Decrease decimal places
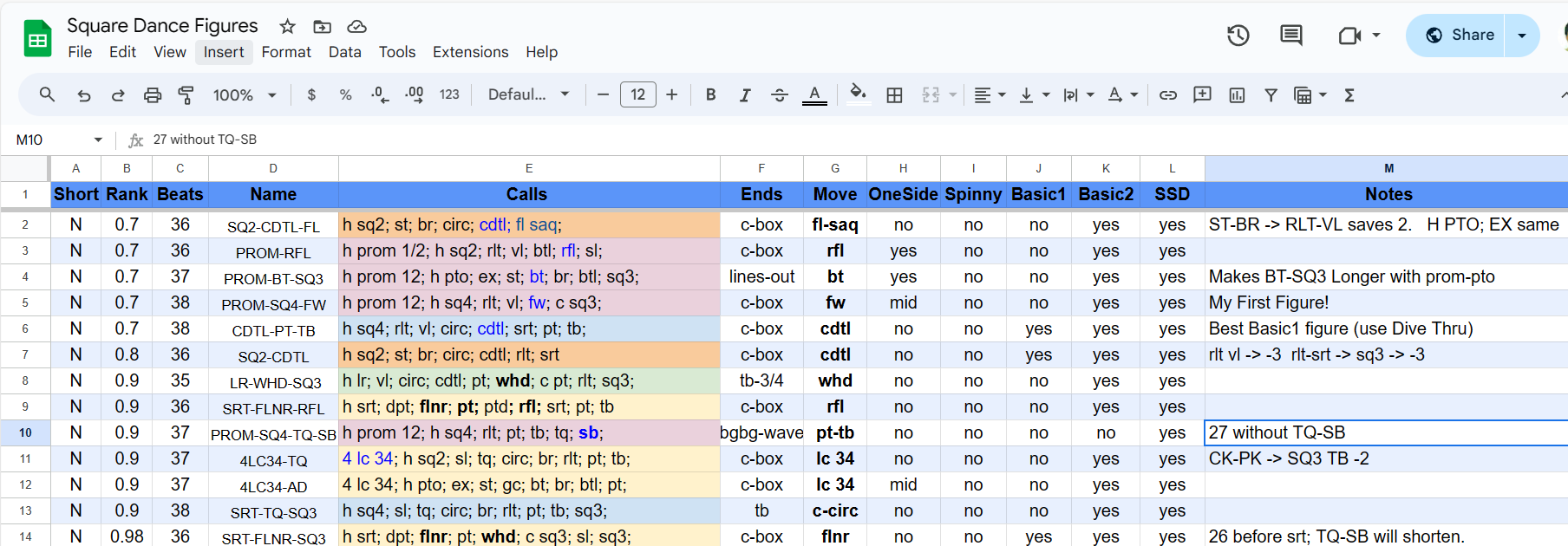 [x=380, y=95]
